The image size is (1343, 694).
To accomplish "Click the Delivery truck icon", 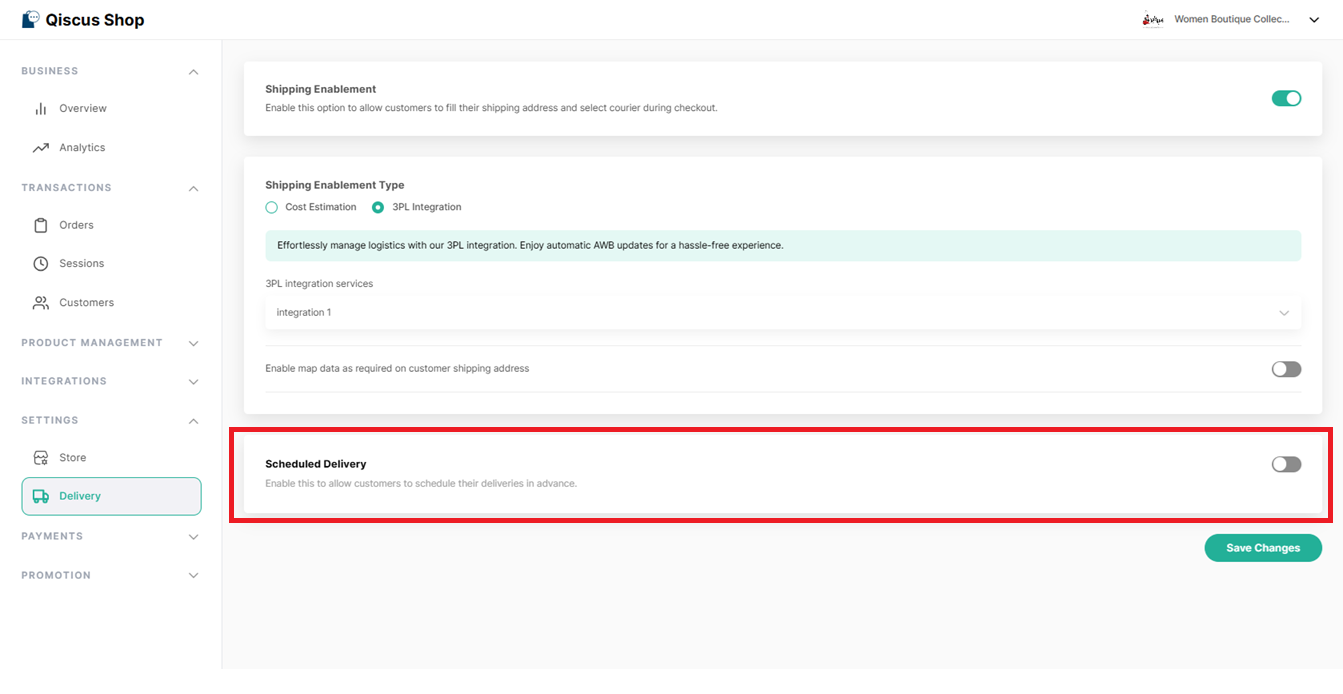I will pyautogui.click(x=41, y=496).
